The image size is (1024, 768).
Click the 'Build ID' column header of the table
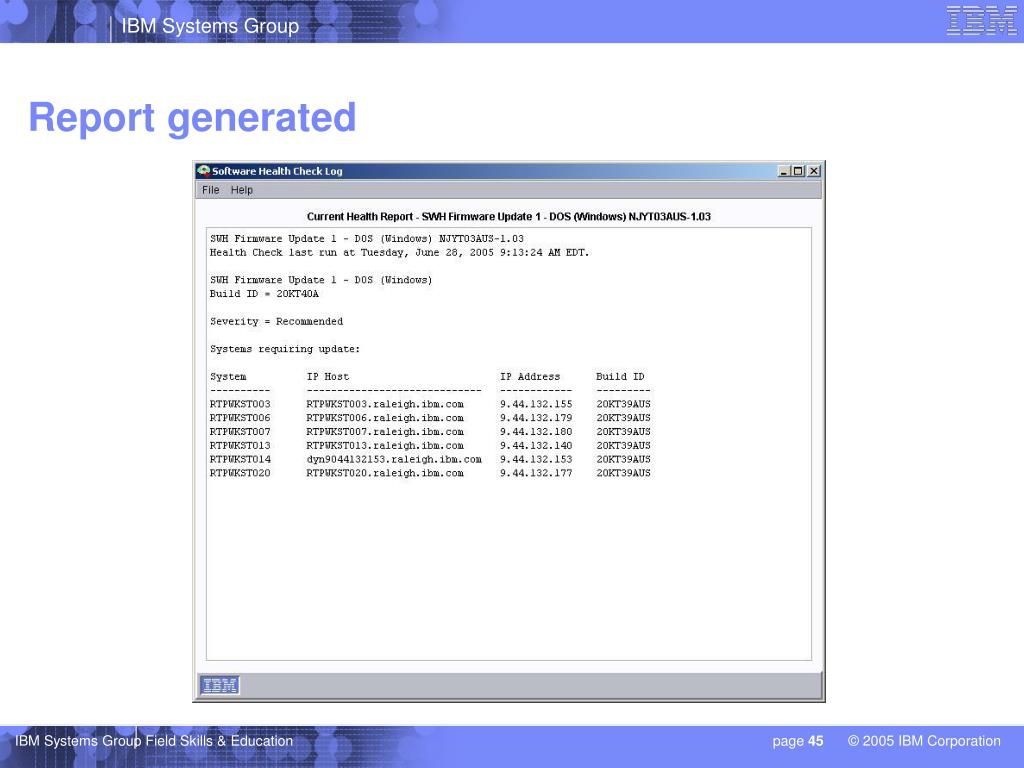point(620,377)
